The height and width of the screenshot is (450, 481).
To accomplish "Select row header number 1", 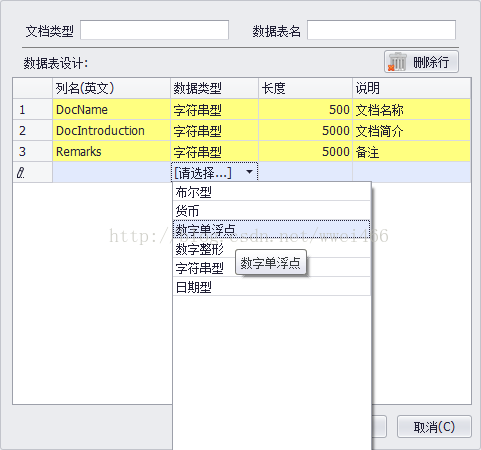I will click(x=33, y=110).
